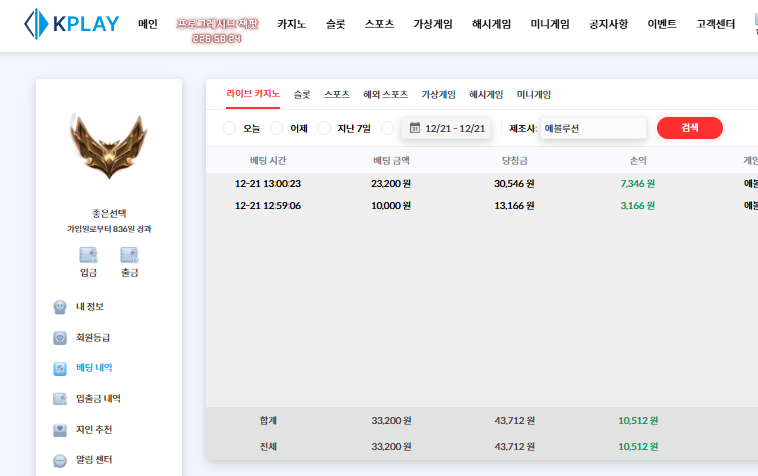The image size is (758, 476).
Task: Open 알림 센터 notification icon
Action: [60, 460]
